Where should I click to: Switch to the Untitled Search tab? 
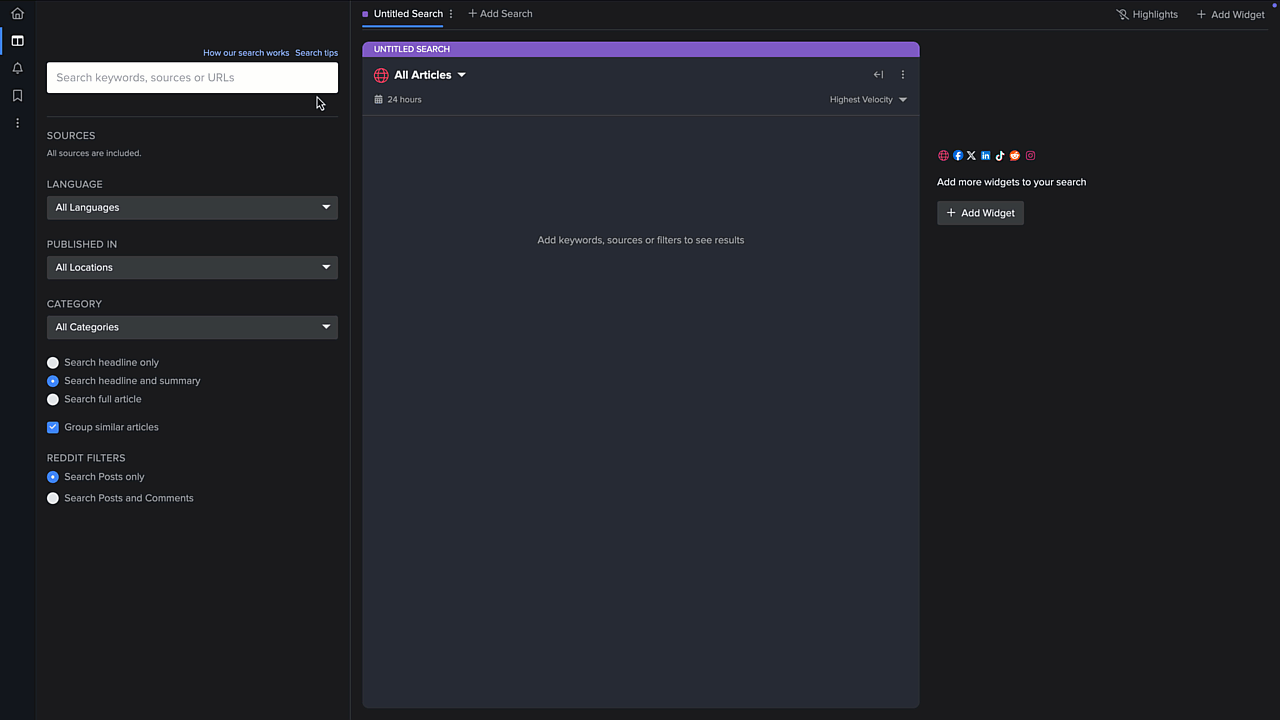[x=407, y=13]
